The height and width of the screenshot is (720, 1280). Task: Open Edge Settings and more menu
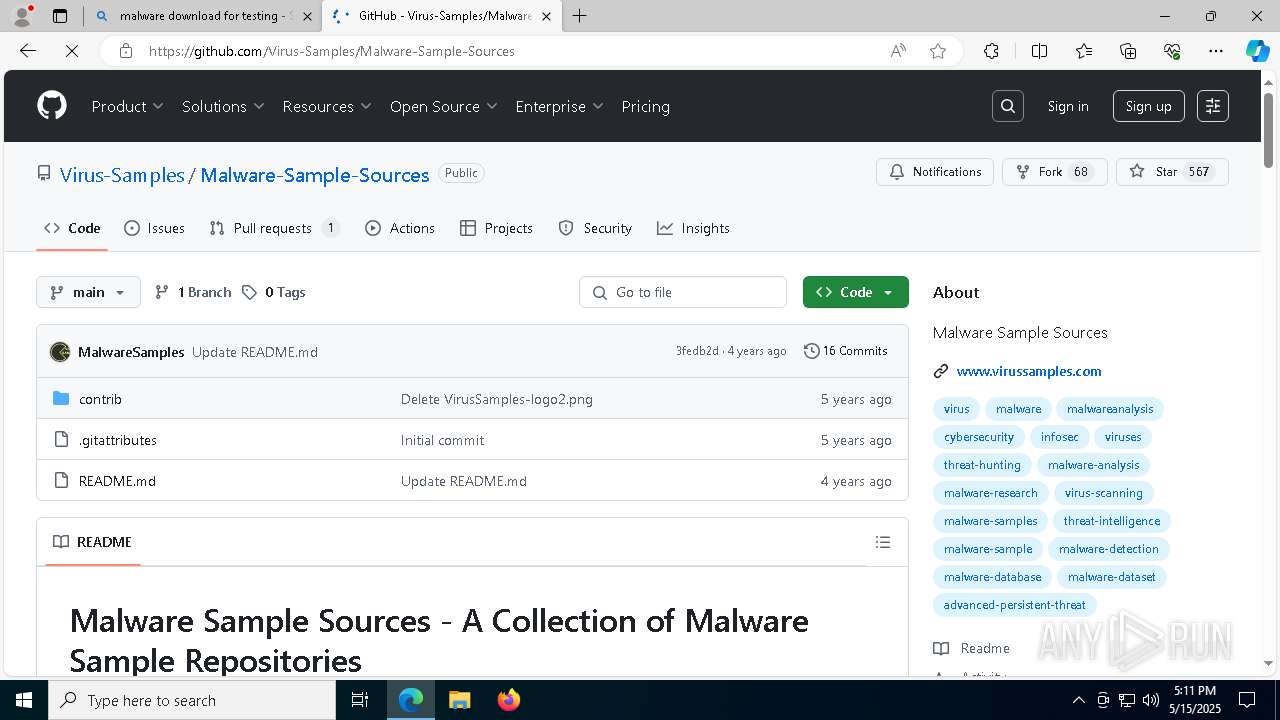(x=1216, y=51)
